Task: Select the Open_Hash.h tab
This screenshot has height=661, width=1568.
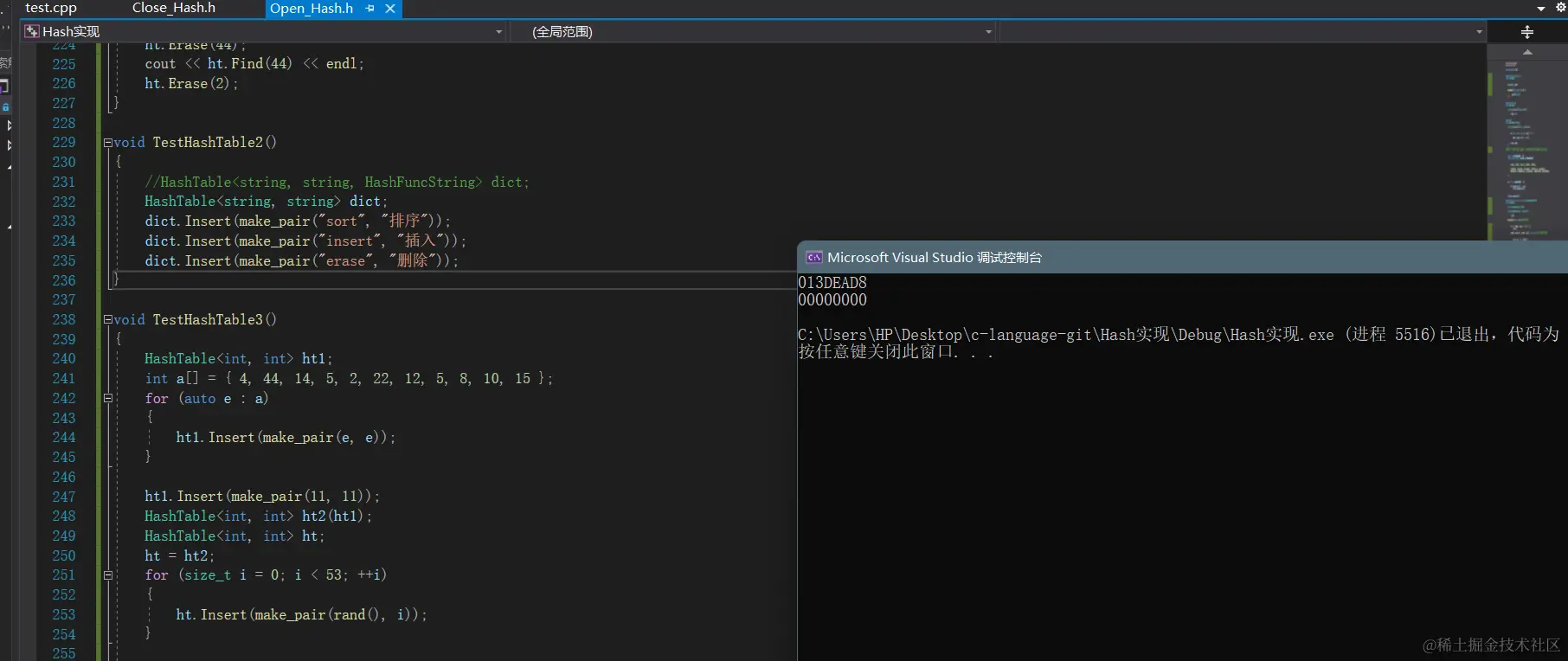Action: (x=312, y=9)
